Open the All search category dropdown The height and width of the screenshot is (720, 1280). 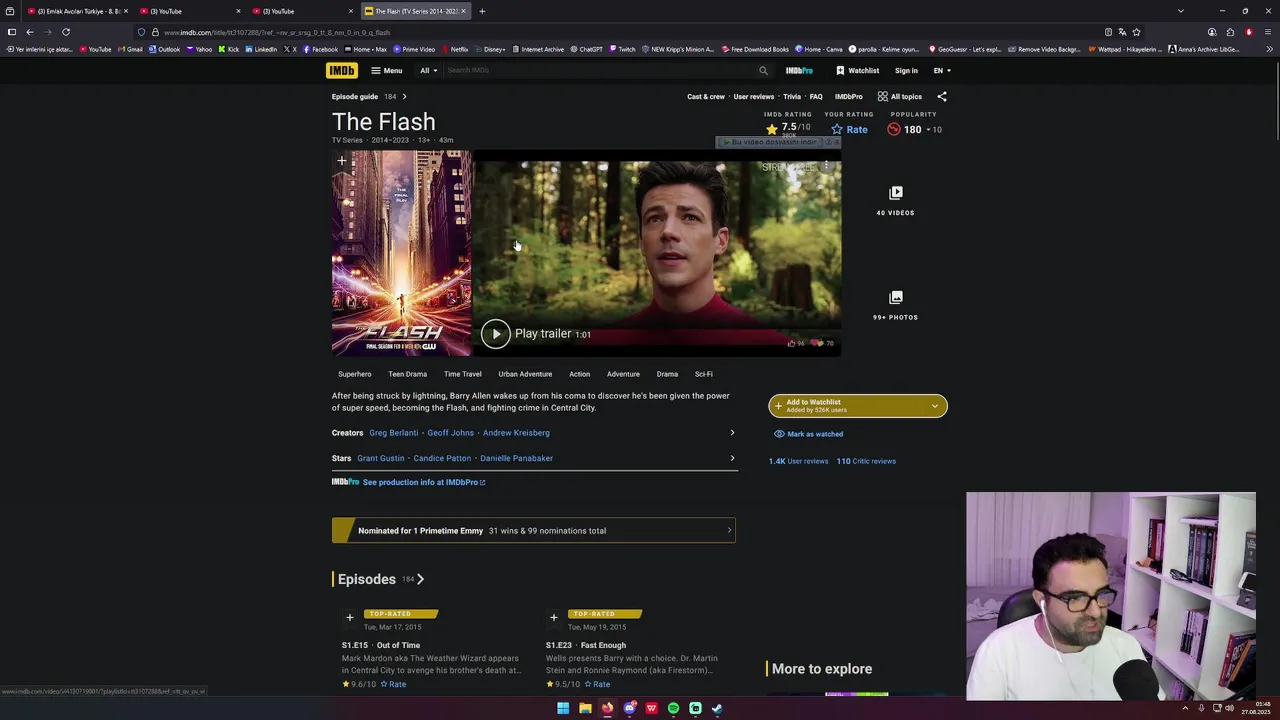coord(428,70)
